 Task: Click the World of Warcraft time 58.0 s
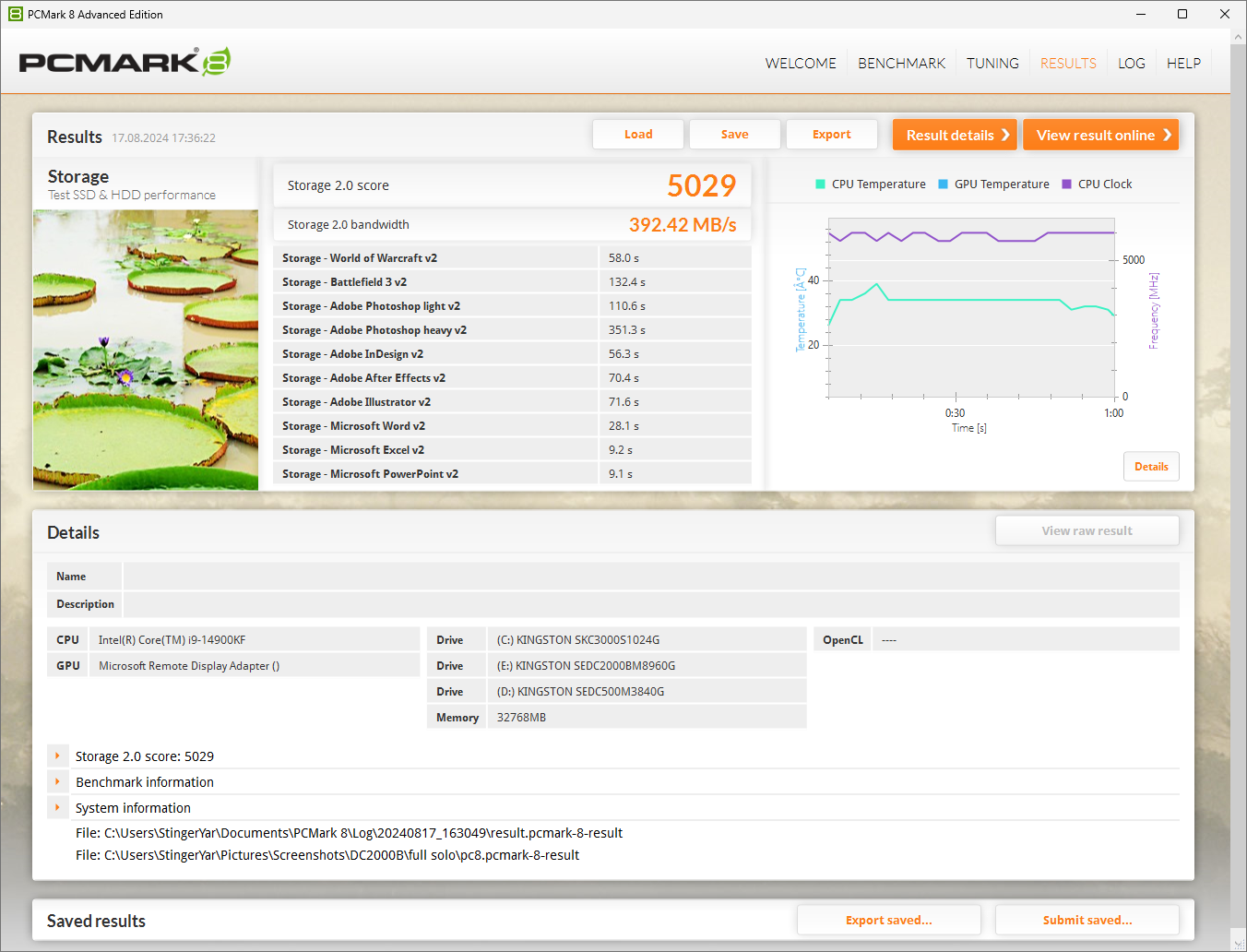[623, 258]
